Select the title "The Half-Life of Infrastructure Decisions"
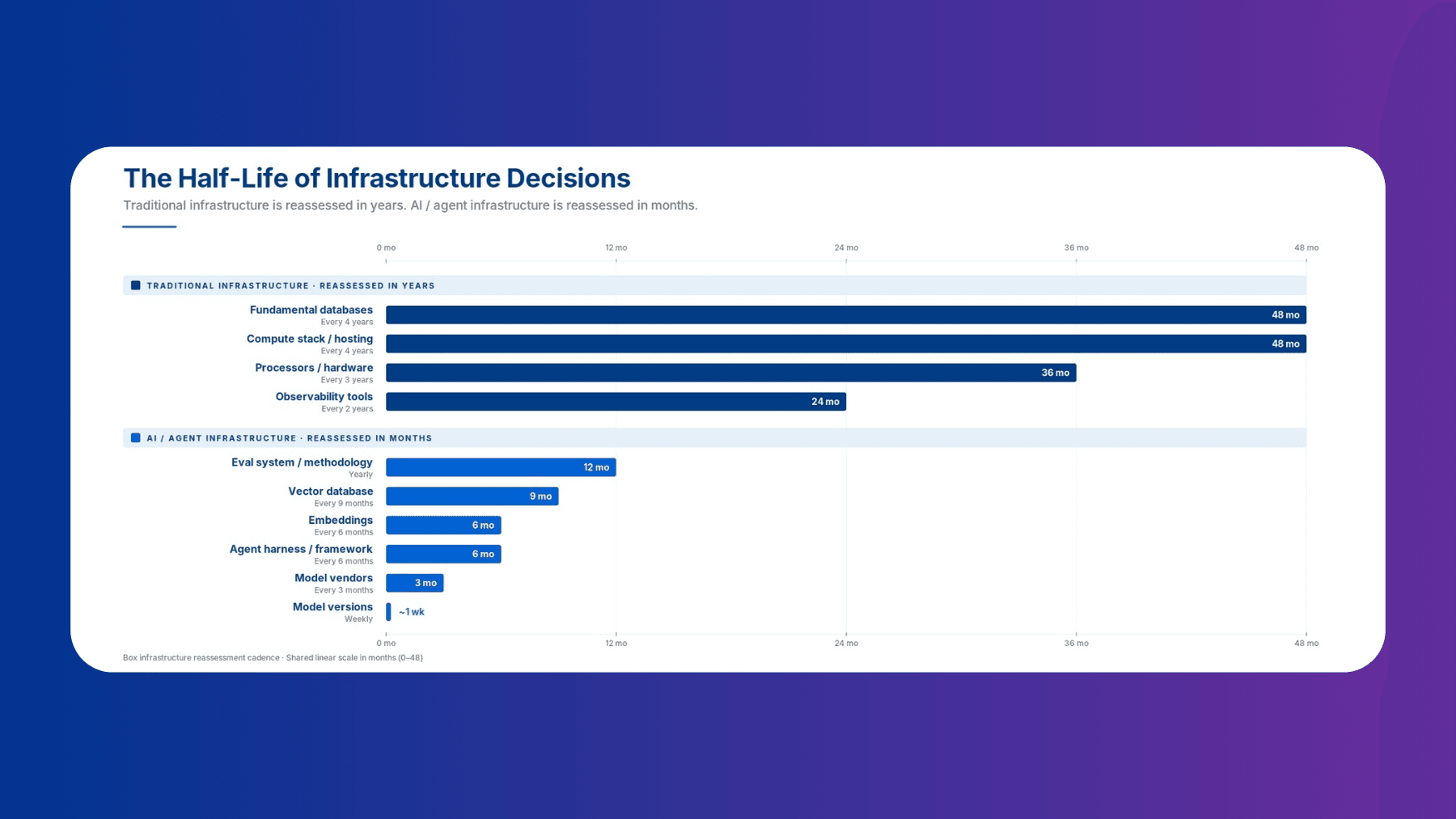 [377, 178]
